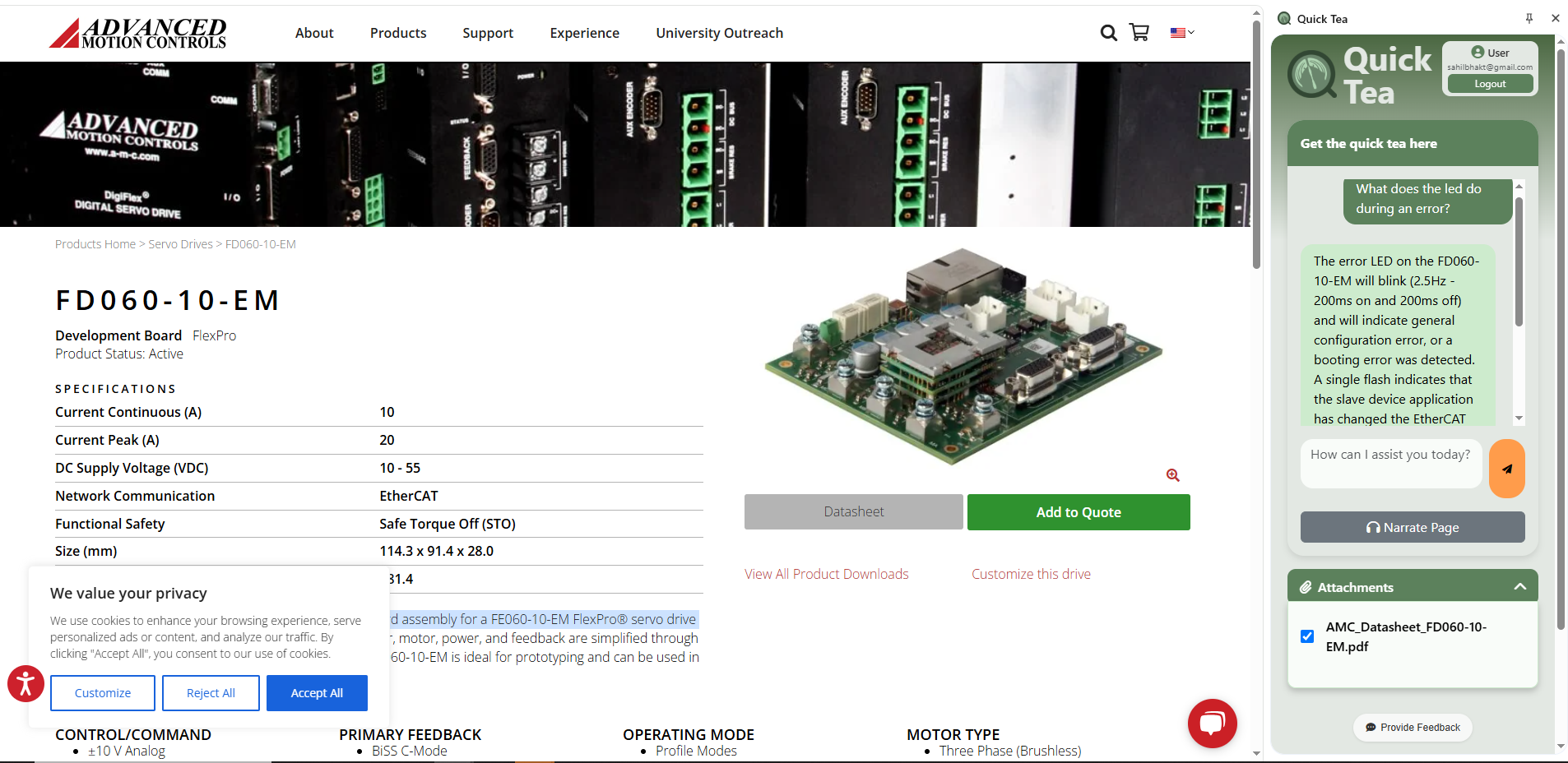Image resolution: width=1568 pixels, height=763 pixels.
Task: Click the chat scrollbar down arrow
Action: [x=1519, y=418]
